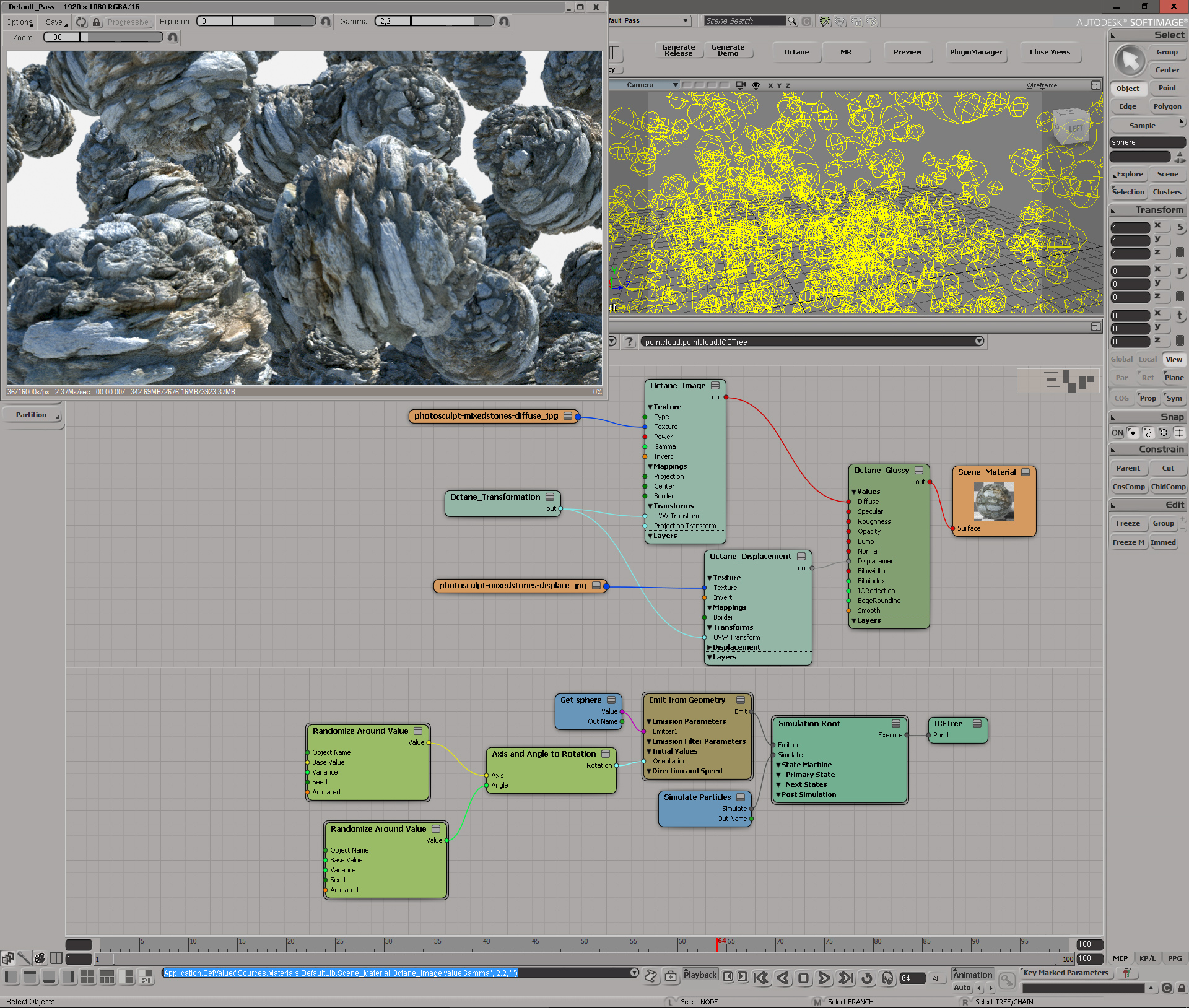Screen dimensions: 1189x1008
Task: Toggle the Progressive render option
Action: tap(128, 22)
